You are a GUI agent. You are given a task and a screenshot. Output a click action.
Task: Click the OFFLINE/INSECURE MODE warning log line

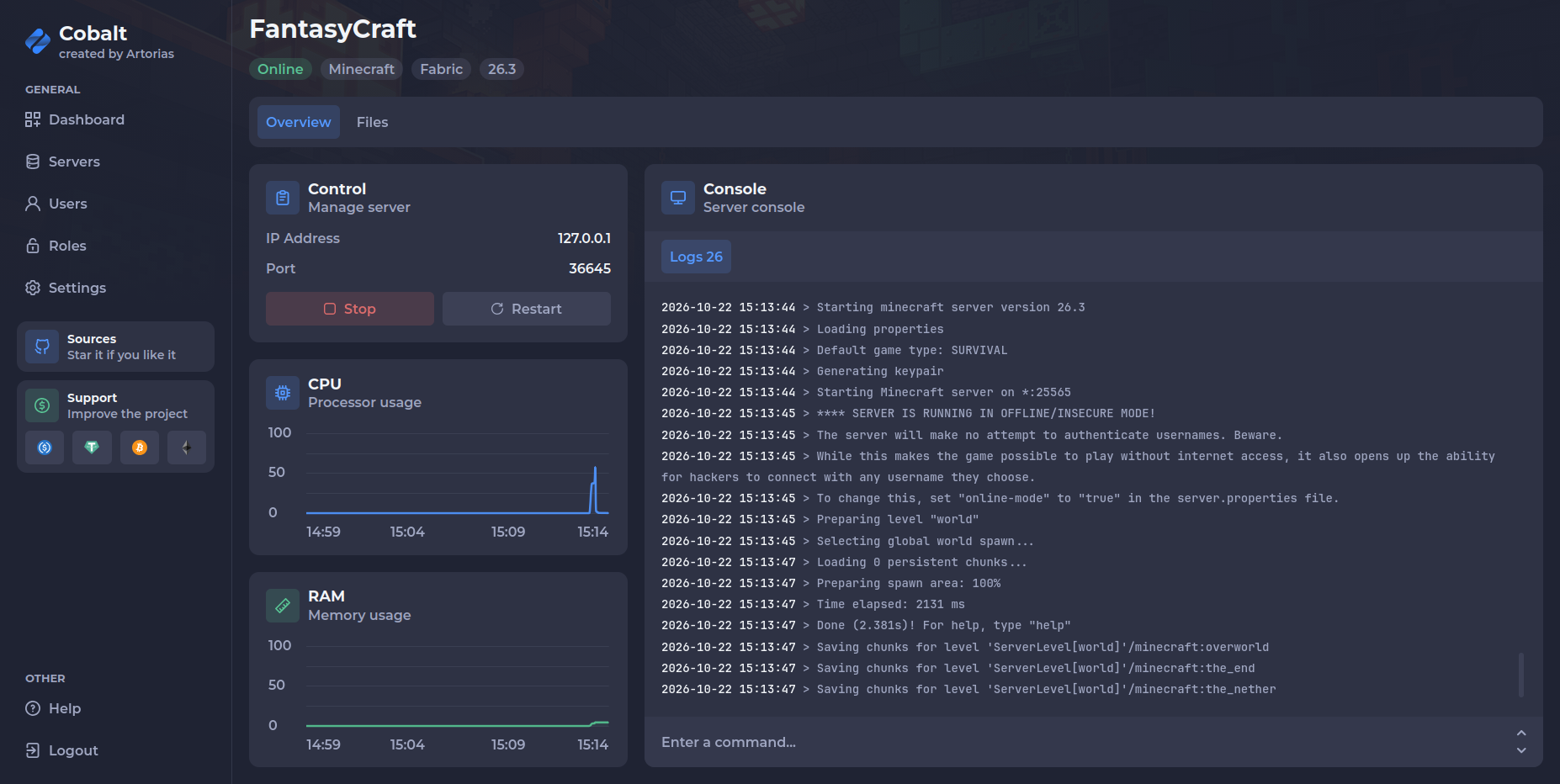[908, 413]
